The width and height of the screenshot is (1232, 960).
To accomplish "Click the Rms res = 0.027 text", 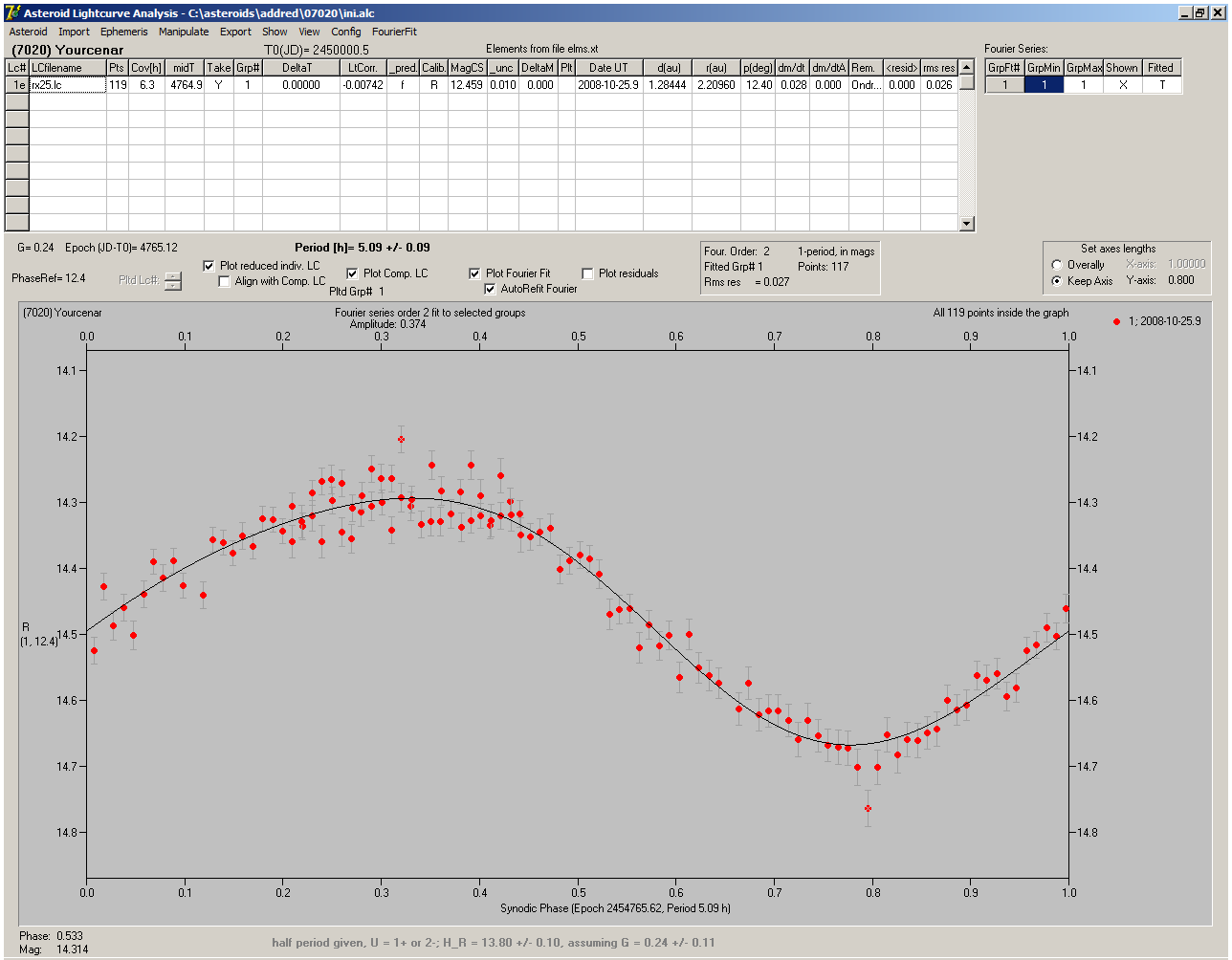I will click(748, 282).
